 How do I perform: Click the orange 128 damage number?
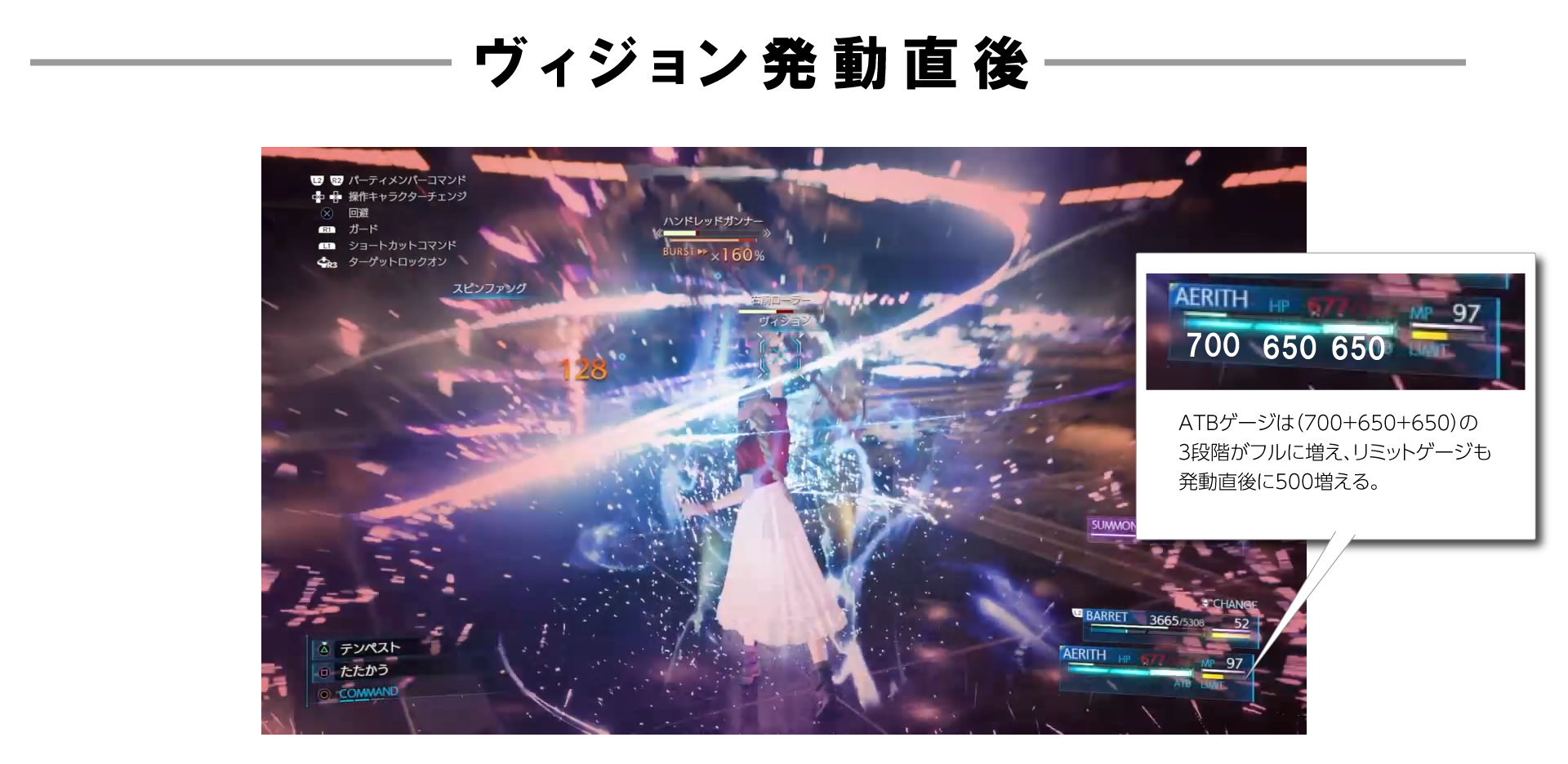583,369
